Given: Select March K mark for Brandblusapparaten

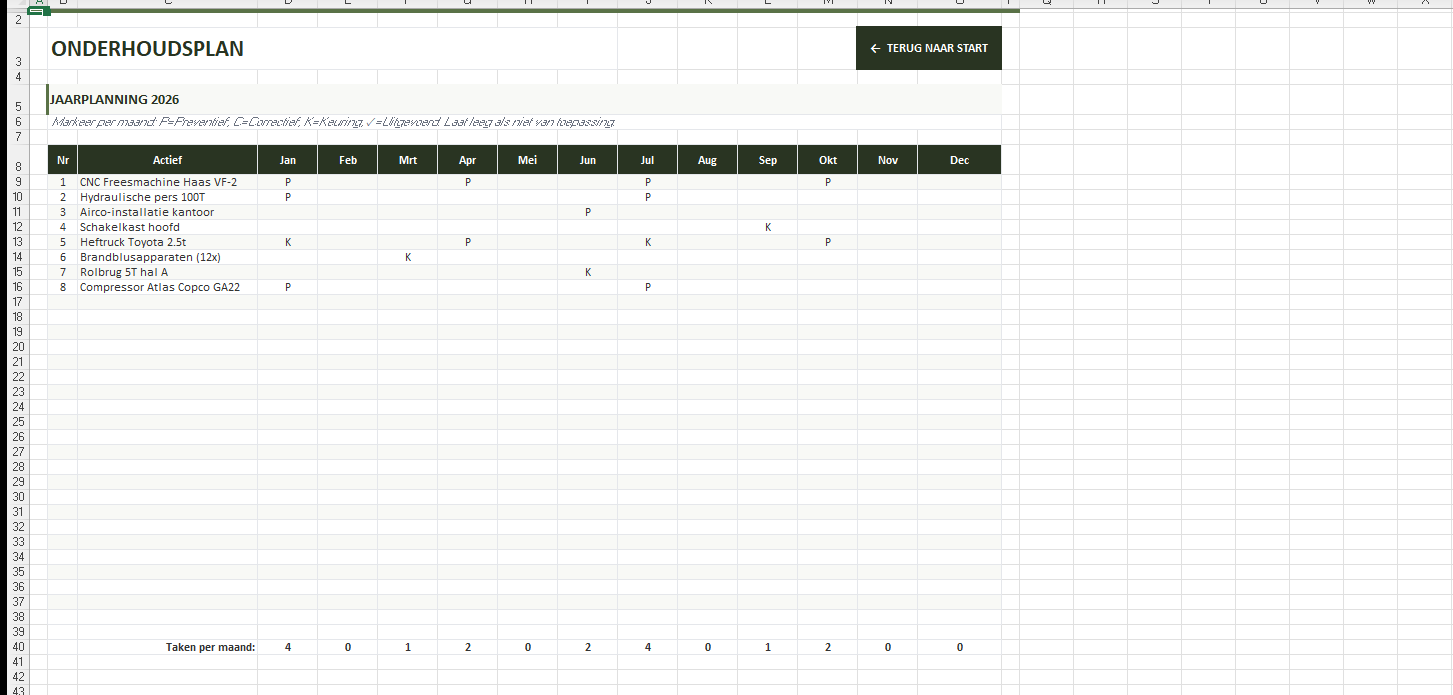Looking at the screenshot, I should (408, 257).
